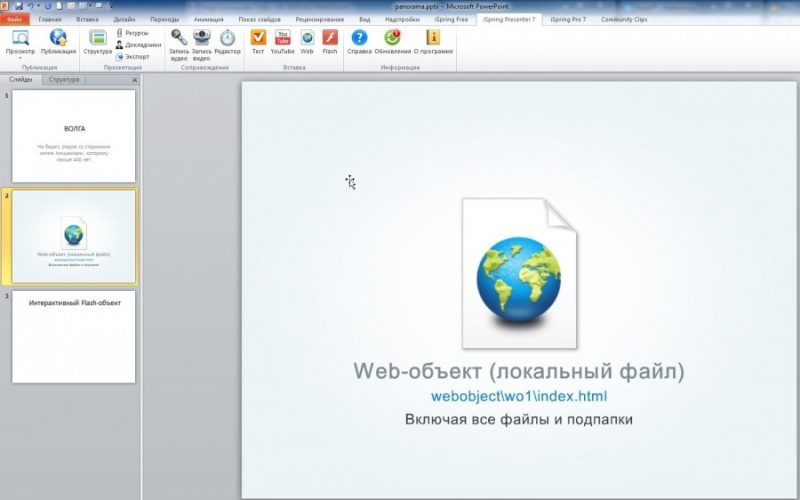Click the Экспорт ribbon item
This screenshot has width=800, height=500.
(x=133, y=57)
